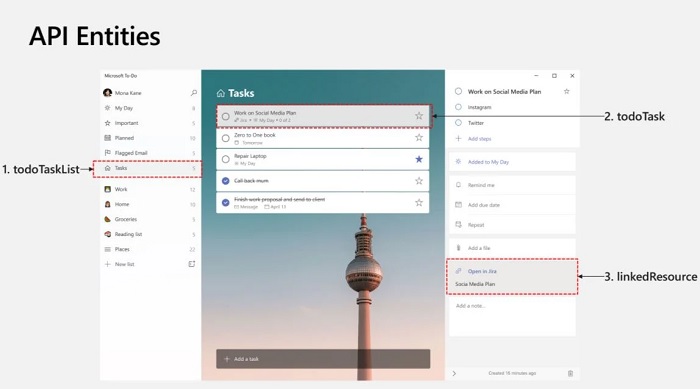Click the star on Finish work proposal task
700x389 pixels.
point(419,203)
